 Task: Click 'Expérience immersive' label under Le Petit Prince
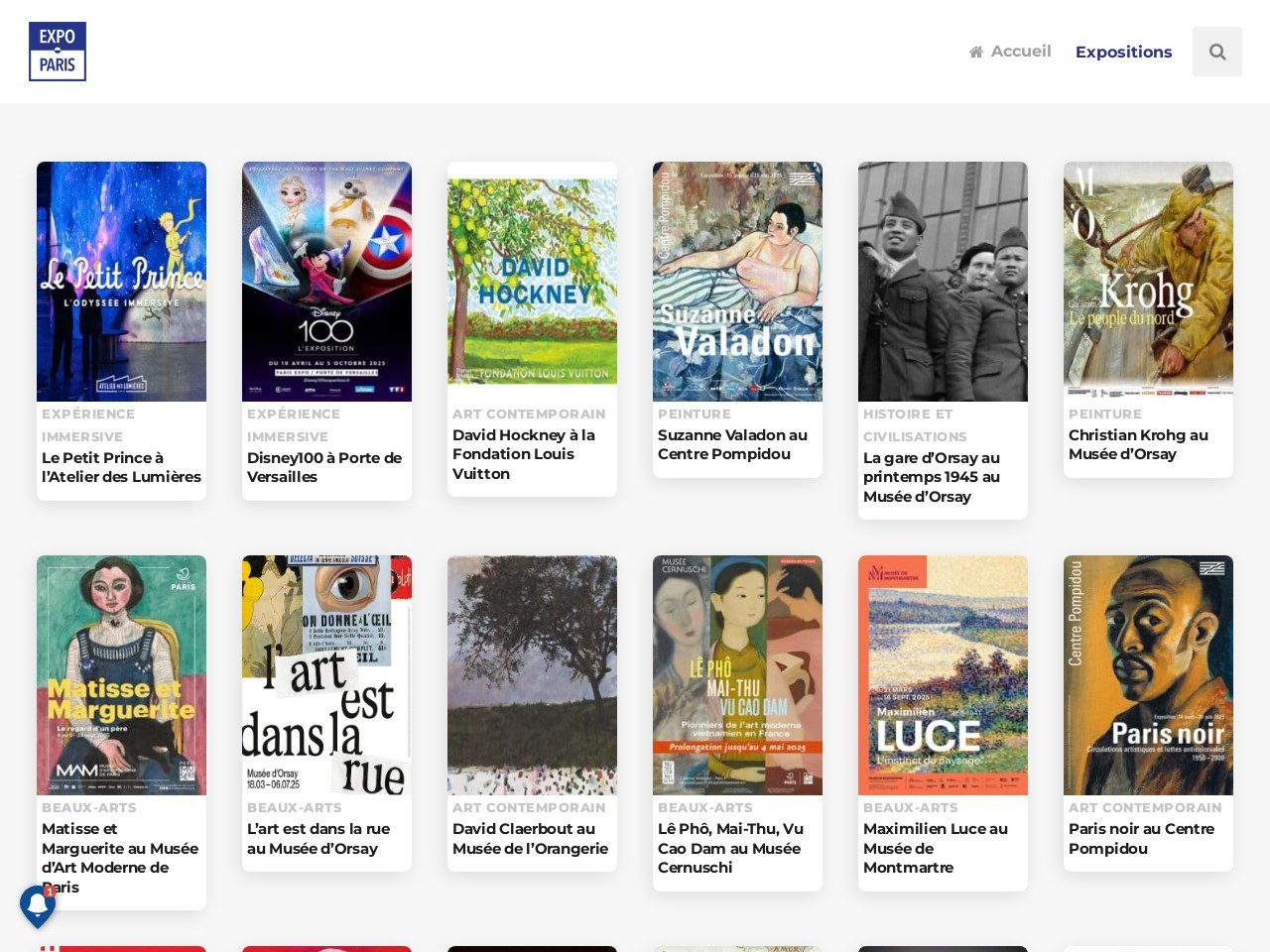pyautogui.click(x=88, y=425)
